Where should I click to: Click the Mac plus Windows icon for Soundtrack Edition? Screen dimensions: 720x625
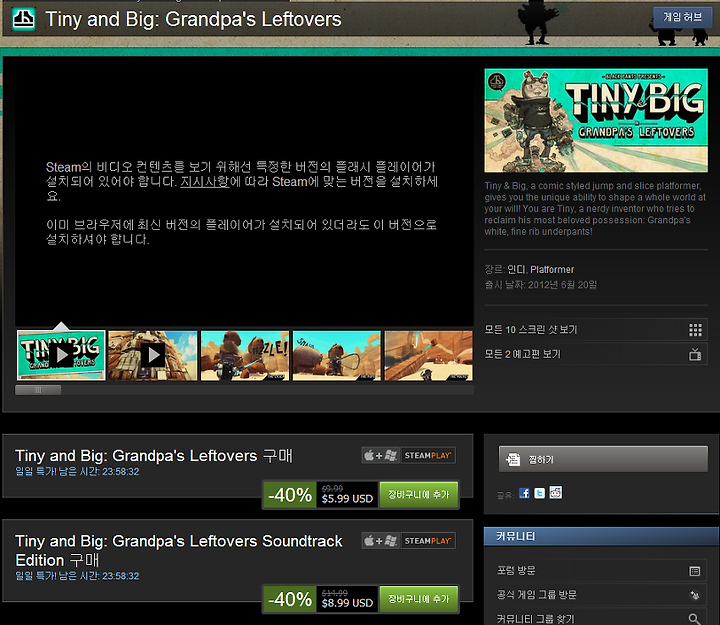coord(380,541)
